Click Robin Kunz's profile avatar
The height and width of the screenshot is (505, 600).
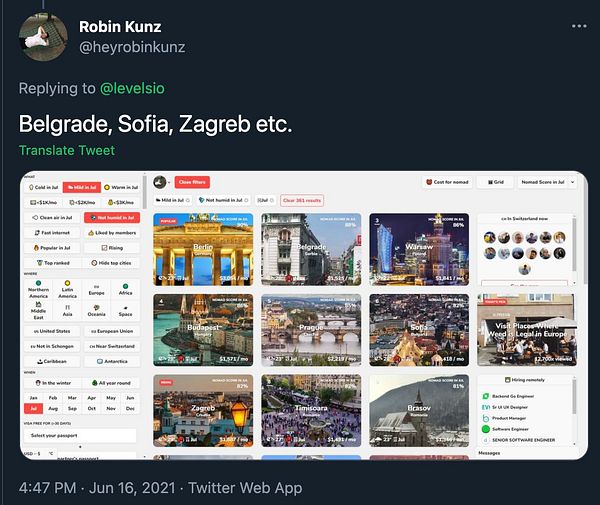(x=43, y=37)
